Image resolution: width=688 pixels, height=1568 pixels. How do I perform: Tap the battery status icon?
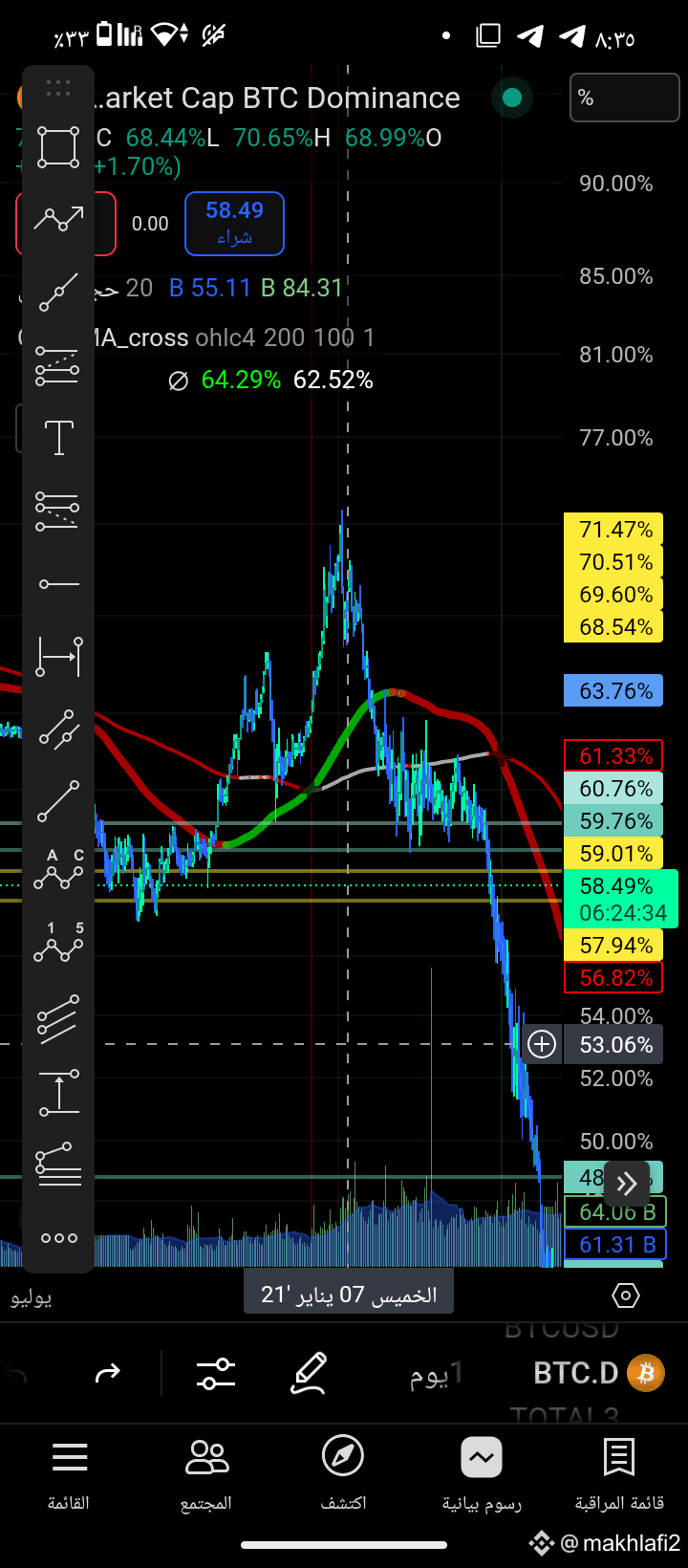[x=105, y=34]
